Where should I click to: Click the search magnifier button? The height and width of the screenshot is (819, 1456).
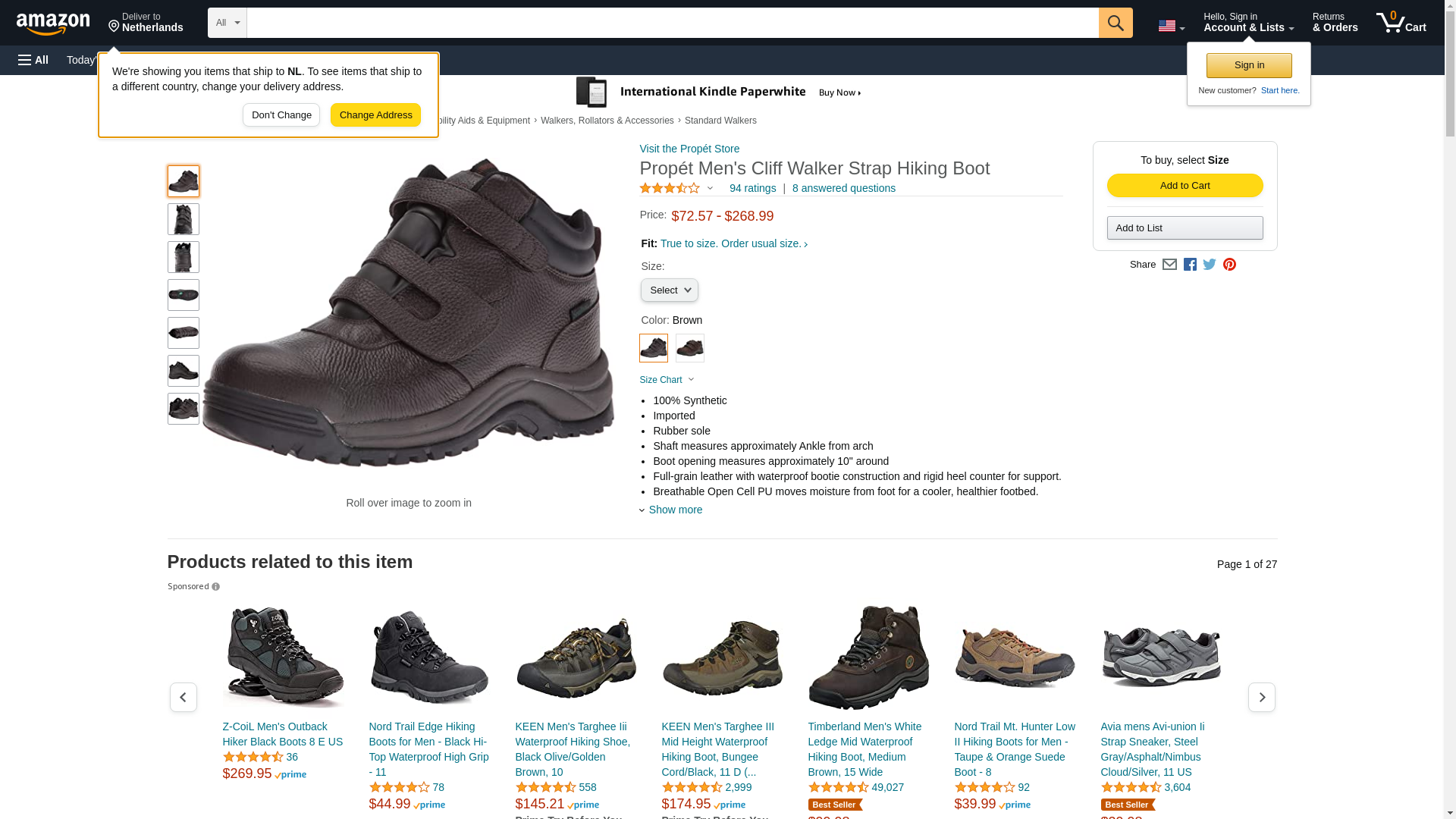tap(1115, 23)
